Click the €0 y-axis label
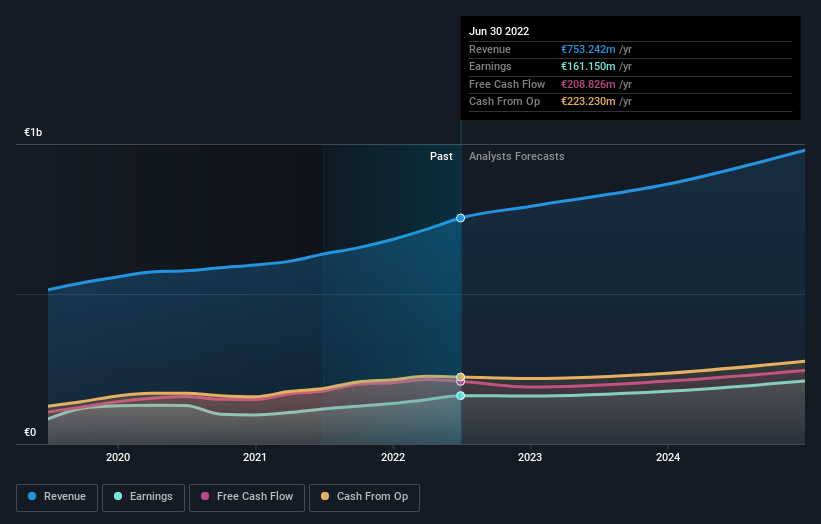Viewport: 821px width, 524px height. point(30,432)
